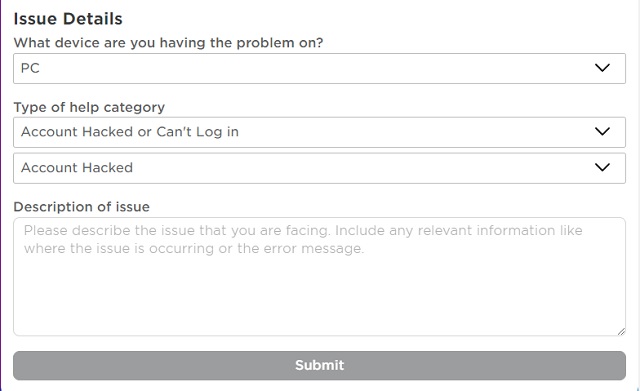Select the PC text in the device field

pyautogui.click(x=30, y=68)
